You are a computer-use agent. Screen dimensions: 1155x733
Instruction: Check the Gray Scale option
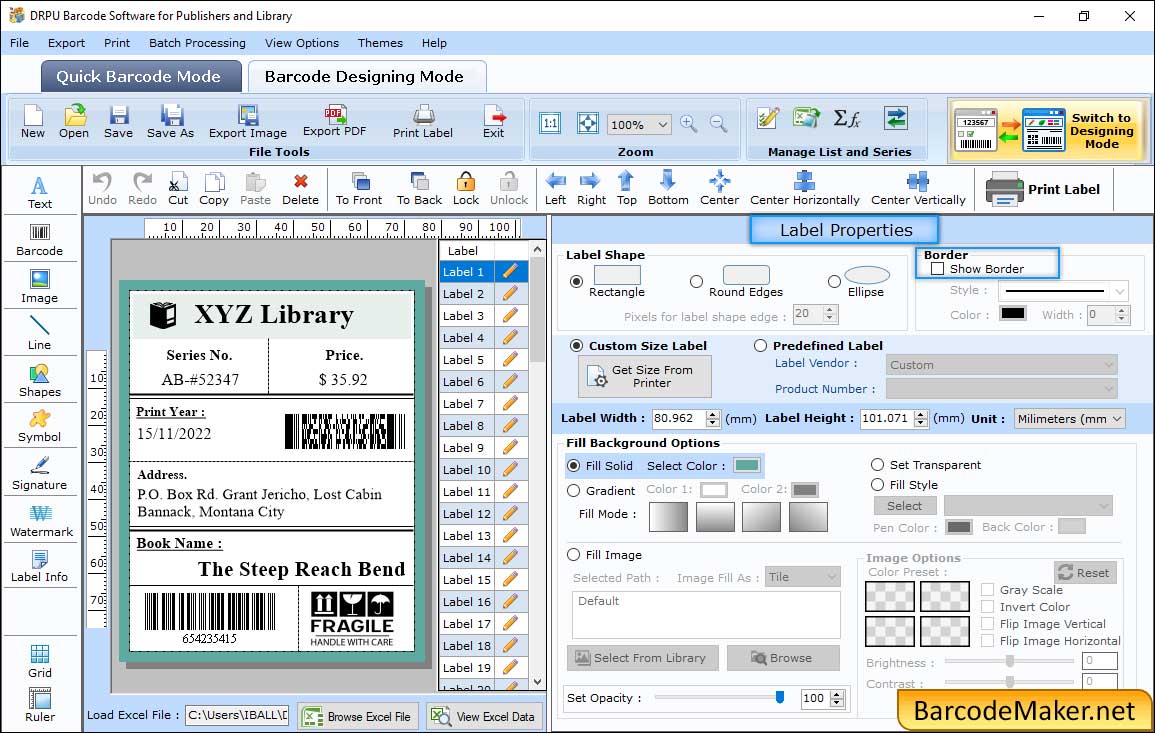(x=988, y=589)
